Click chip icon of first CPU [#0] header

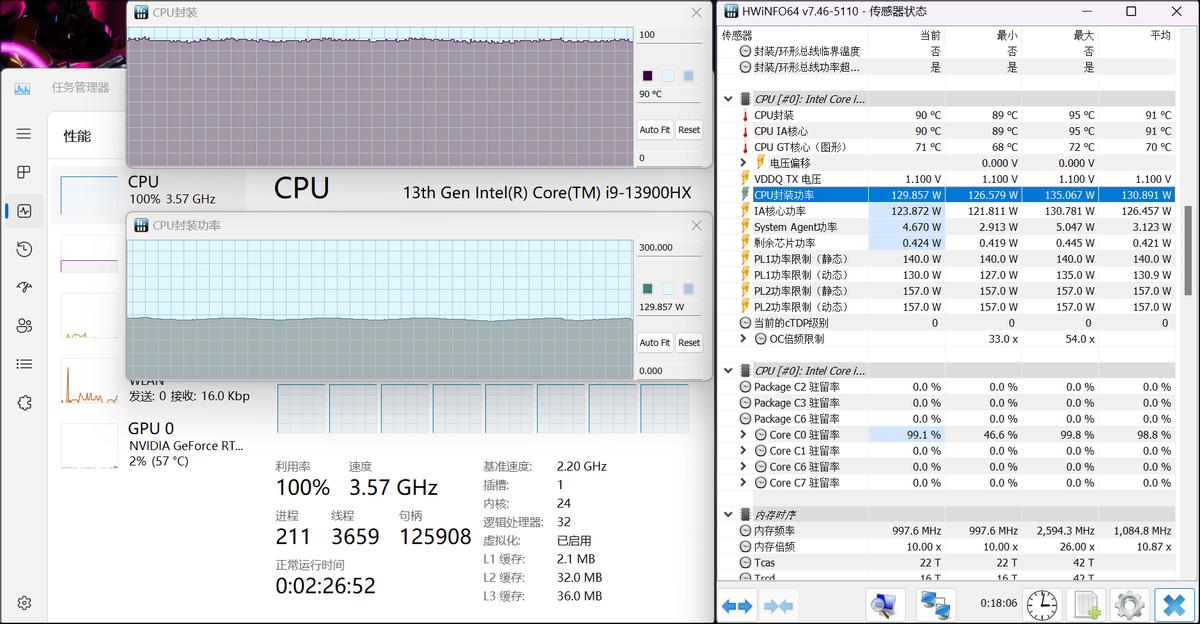click(x=745, y=99)
